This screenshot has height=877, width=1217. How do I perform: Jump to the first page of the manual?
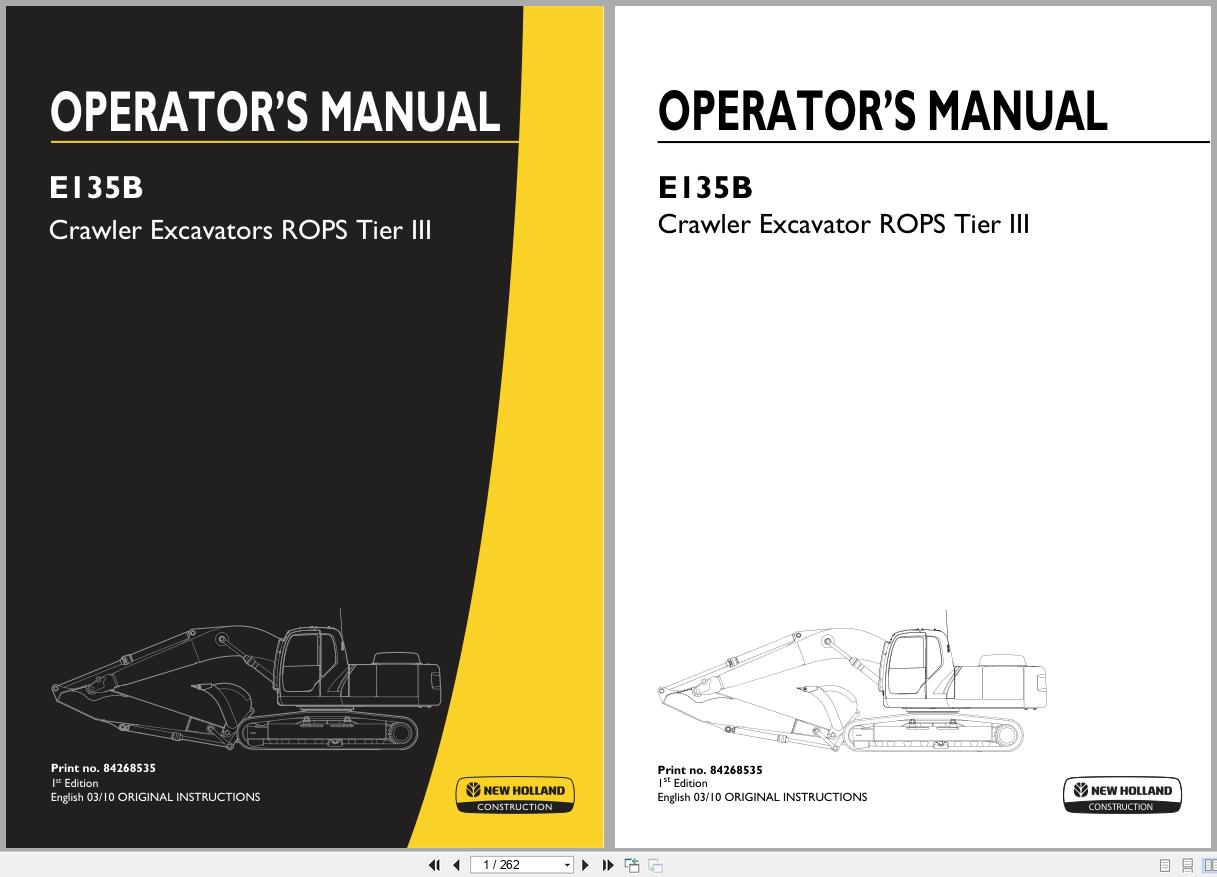pyautogui.click(x=435, y=864)
